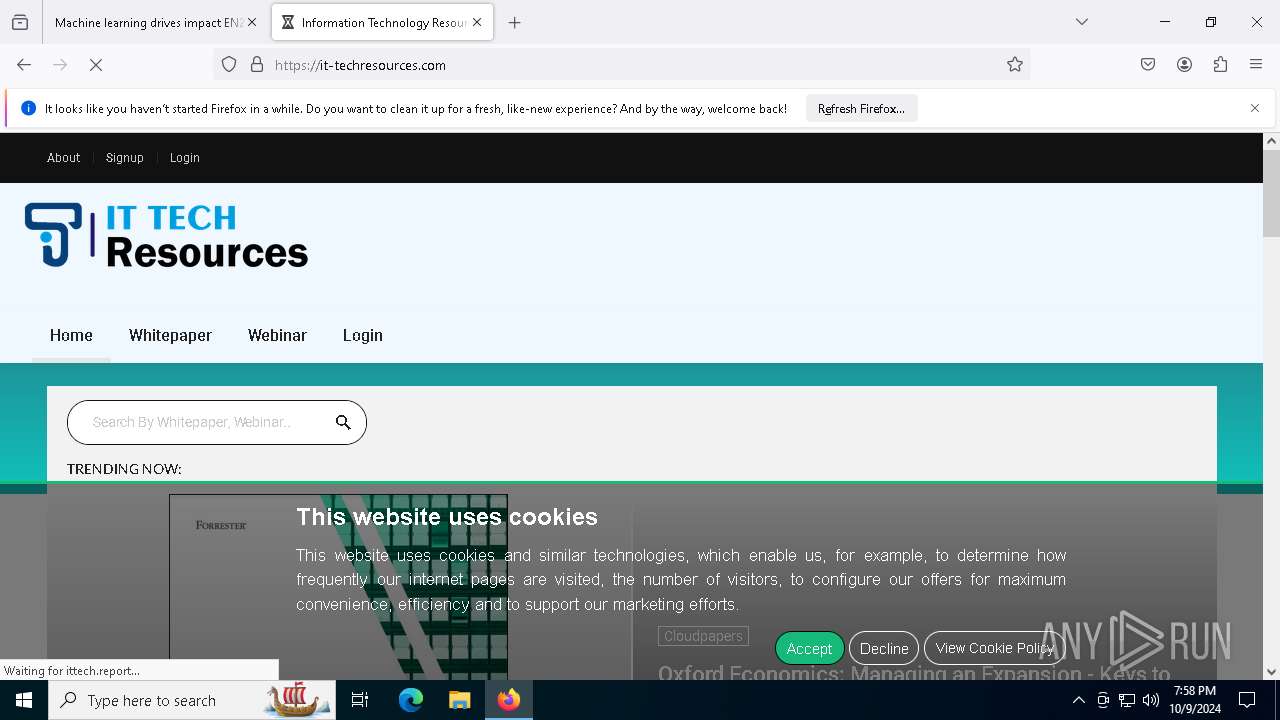This screenshot has width=1280, height=720.
Task: Switch to Firefox taskbar icon
Action: [509, 700]
